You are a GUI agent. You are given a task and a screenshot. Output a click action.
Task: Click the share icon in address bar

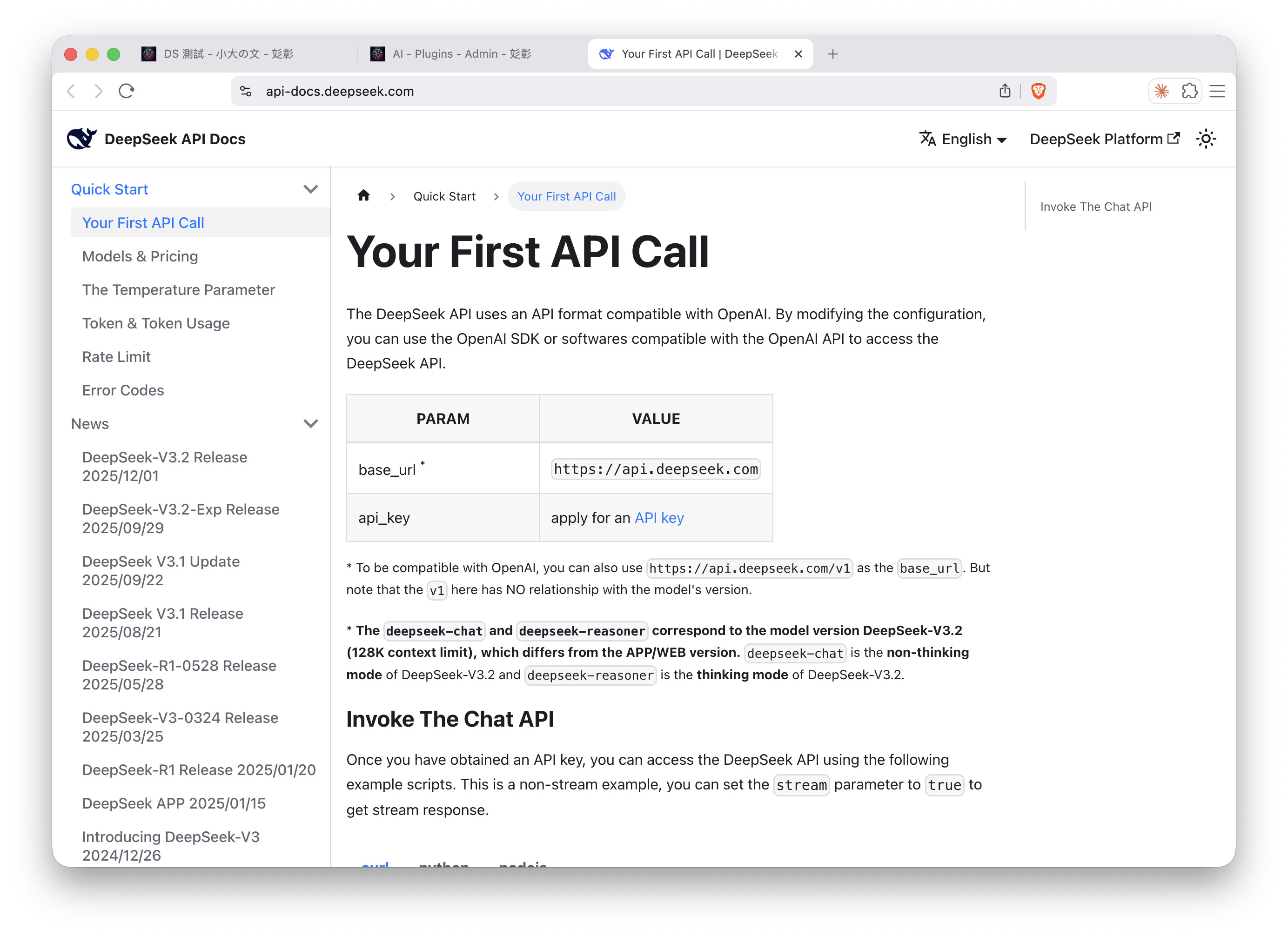(1005, 91)
